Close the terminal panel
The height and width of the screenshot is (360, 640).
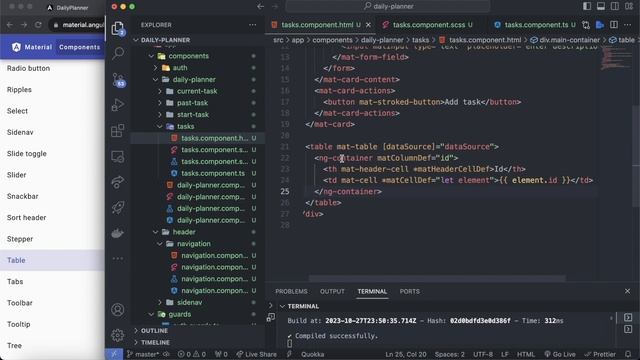(x=627, y=291)
